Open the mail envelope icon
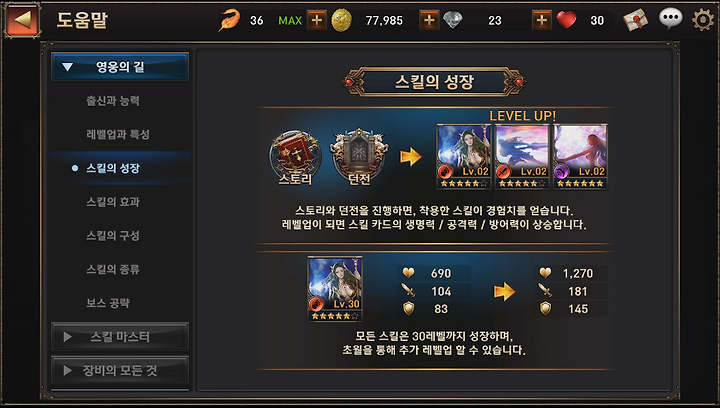 [635, 20]
